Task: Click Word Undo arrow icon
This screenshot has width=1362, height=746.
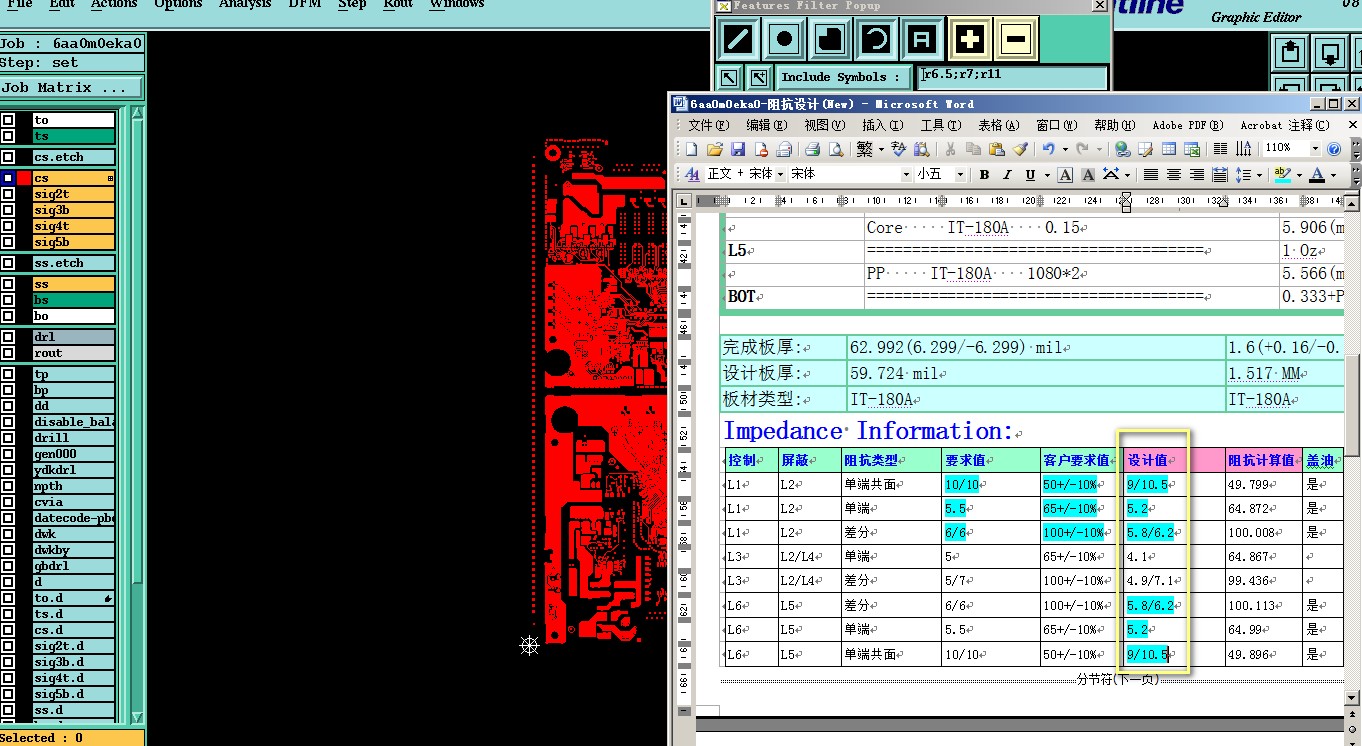Action: pyautogui.click(x=1048, y=149)
